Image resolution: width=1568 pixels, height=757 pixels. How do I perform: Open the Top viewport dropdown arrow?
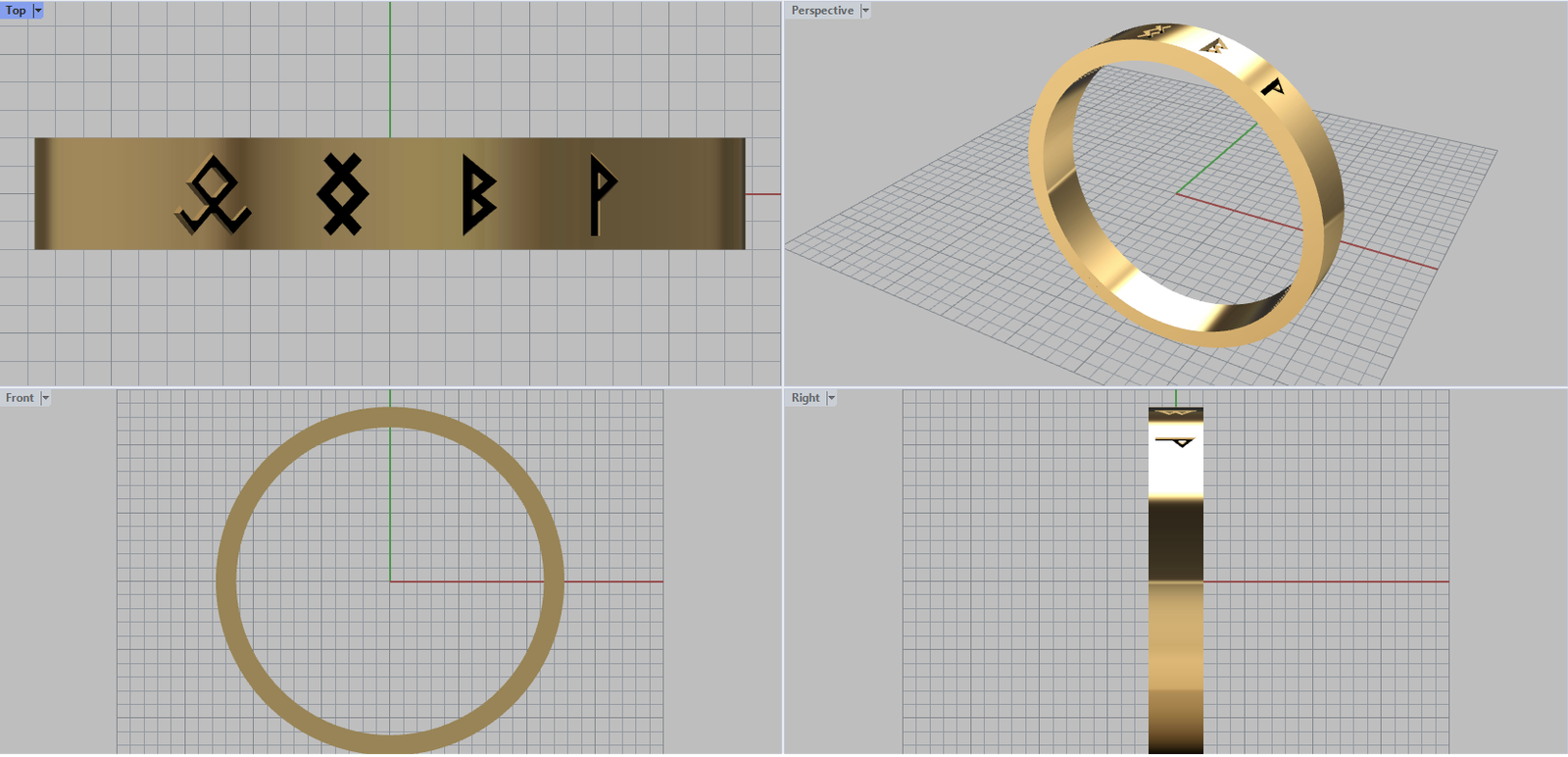tap(38, 11)
